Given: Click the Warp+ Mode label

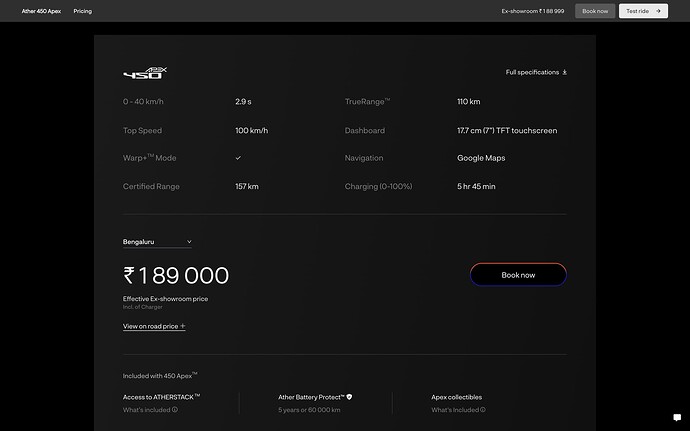Looking at the screenshot, I should (x=150, y=158).
